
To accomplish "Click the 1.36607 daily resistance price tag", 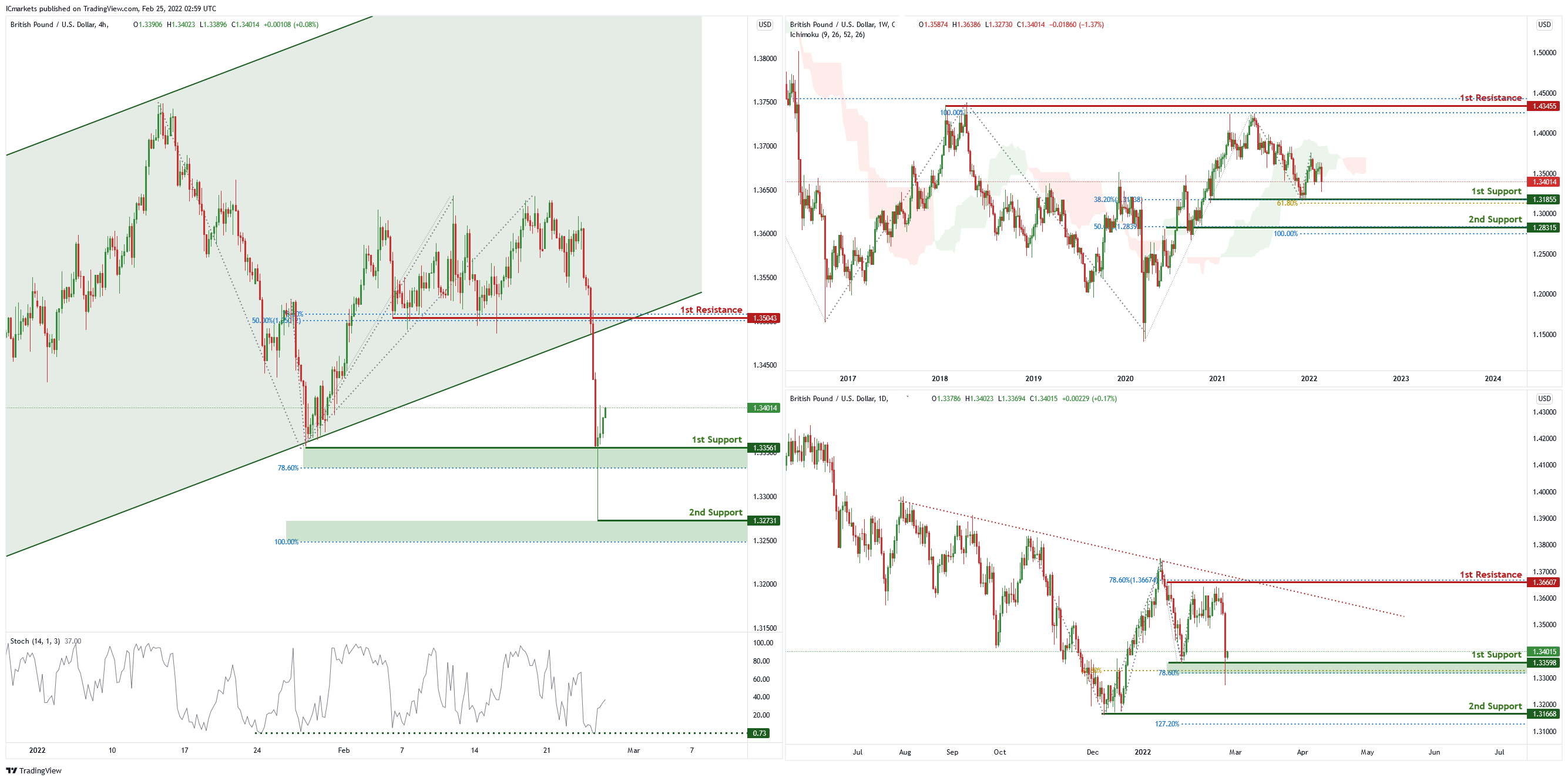I will (x=1544, y=582).
